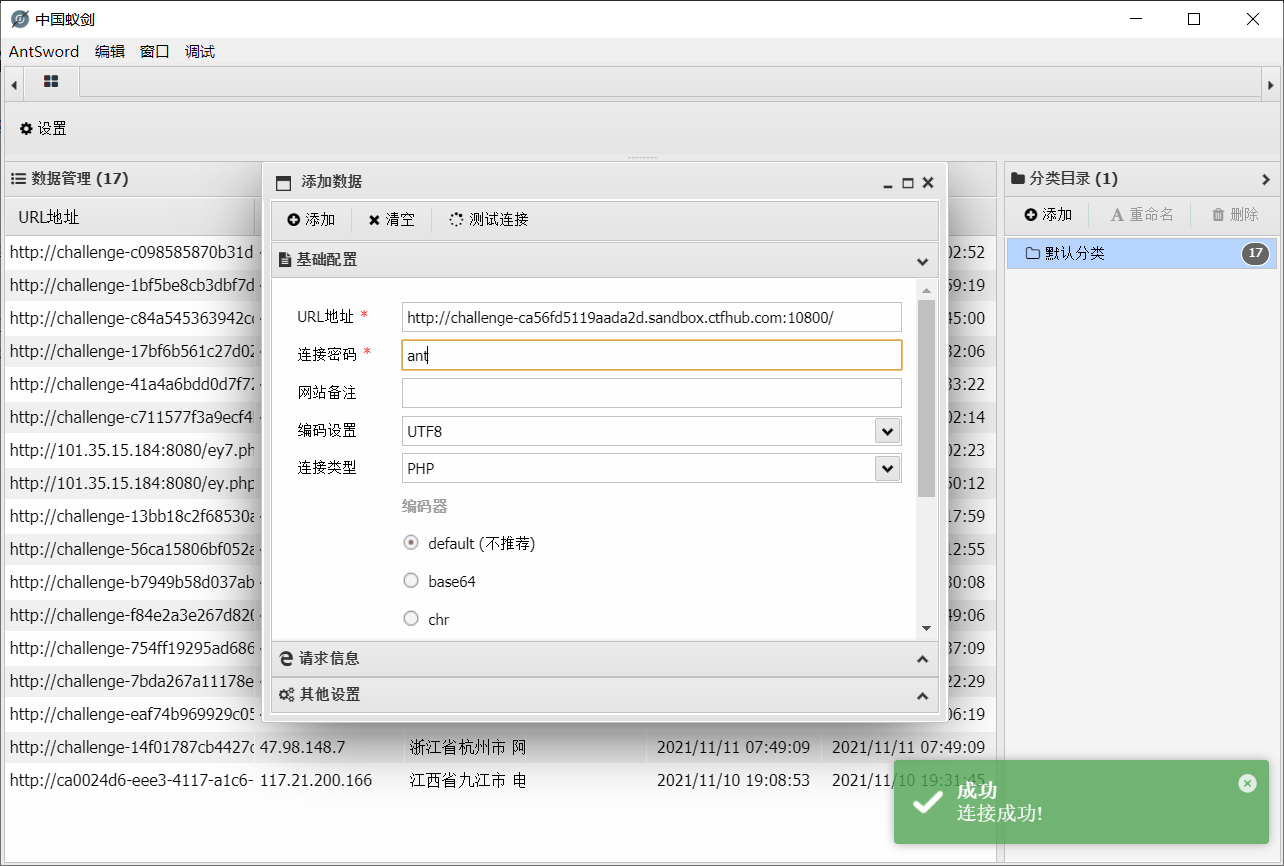Click inside the 网站备注 input field

click(650, 392)
